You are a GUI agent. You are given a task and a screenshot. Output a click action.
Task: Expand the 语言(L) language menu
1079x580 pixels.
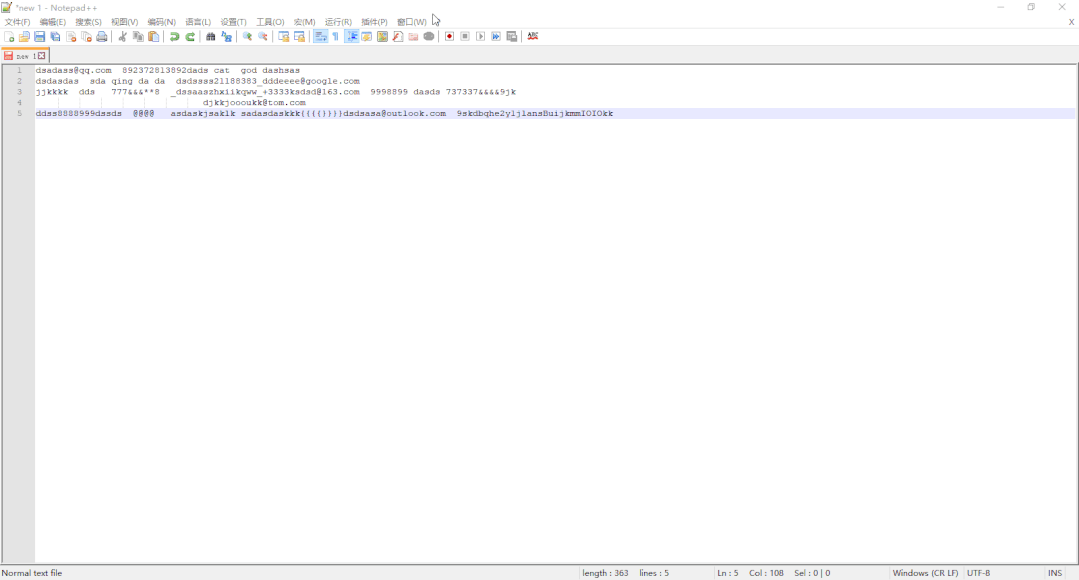[x=198, y=22]
